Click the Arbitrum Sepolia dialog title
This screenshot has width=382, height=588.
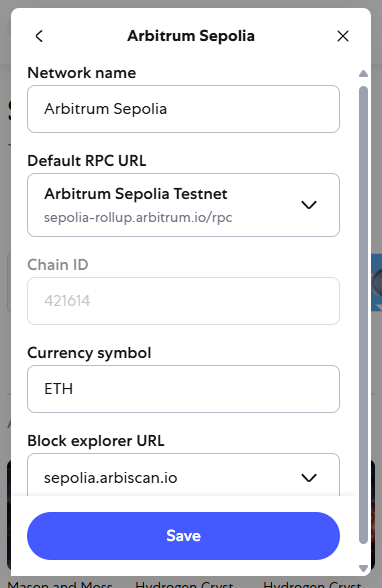click(191, 36)
